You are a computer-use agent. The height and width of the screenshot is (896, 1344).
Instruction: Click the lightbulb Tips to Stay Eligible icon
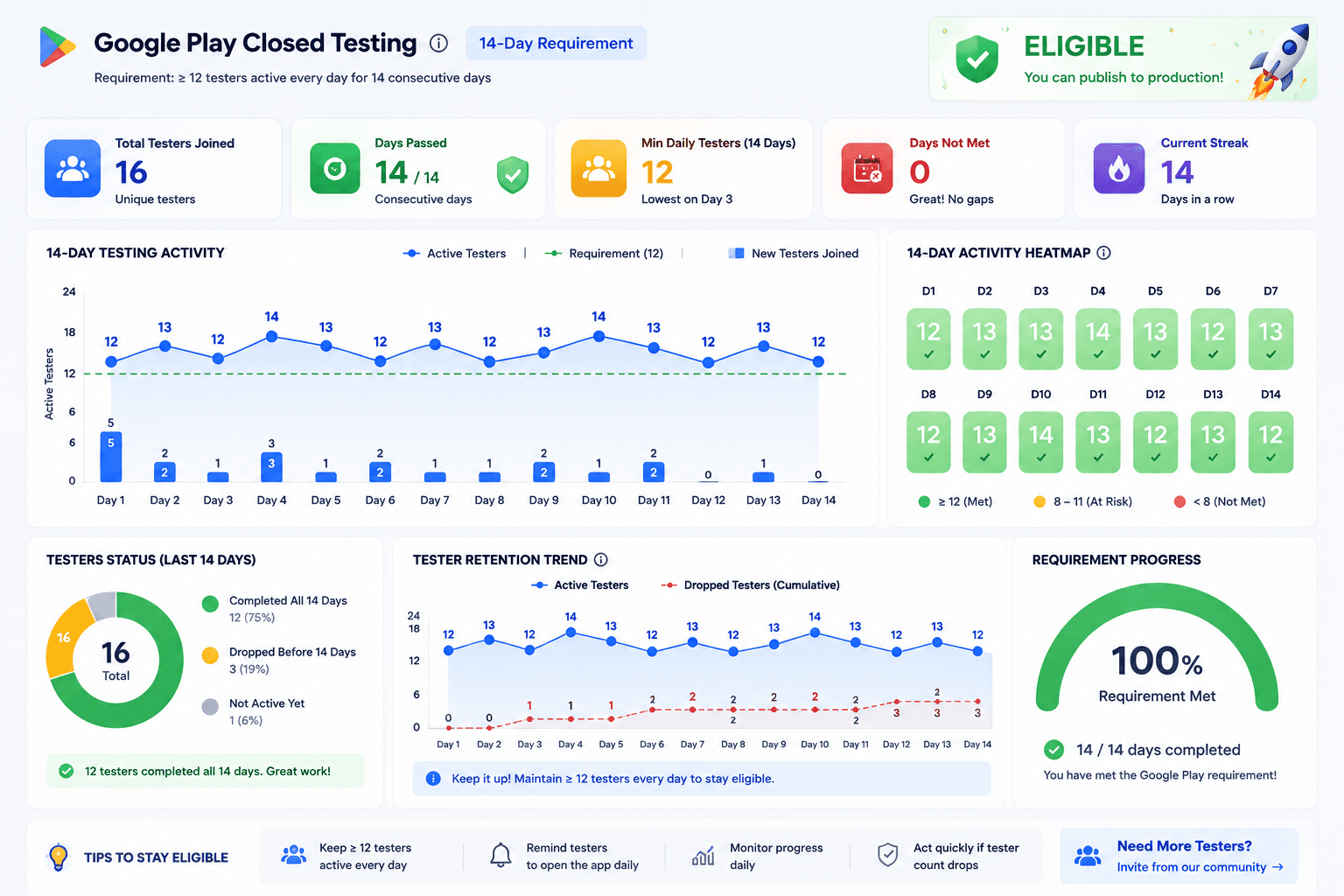click(59, 857)
